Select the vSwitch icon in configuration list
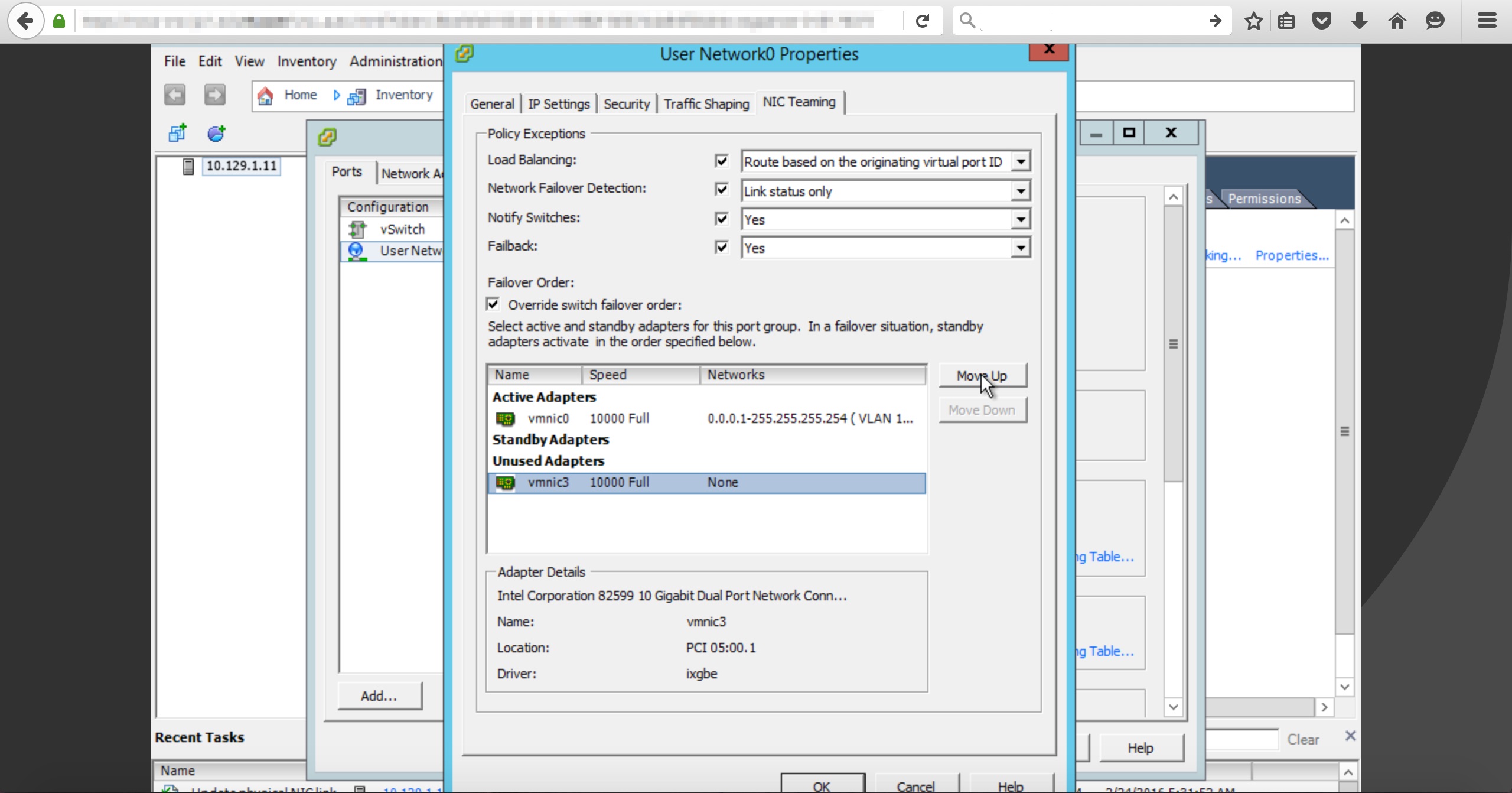This screenshot has height=793, width=1512. pyautogui.click(x=357, y=229)
